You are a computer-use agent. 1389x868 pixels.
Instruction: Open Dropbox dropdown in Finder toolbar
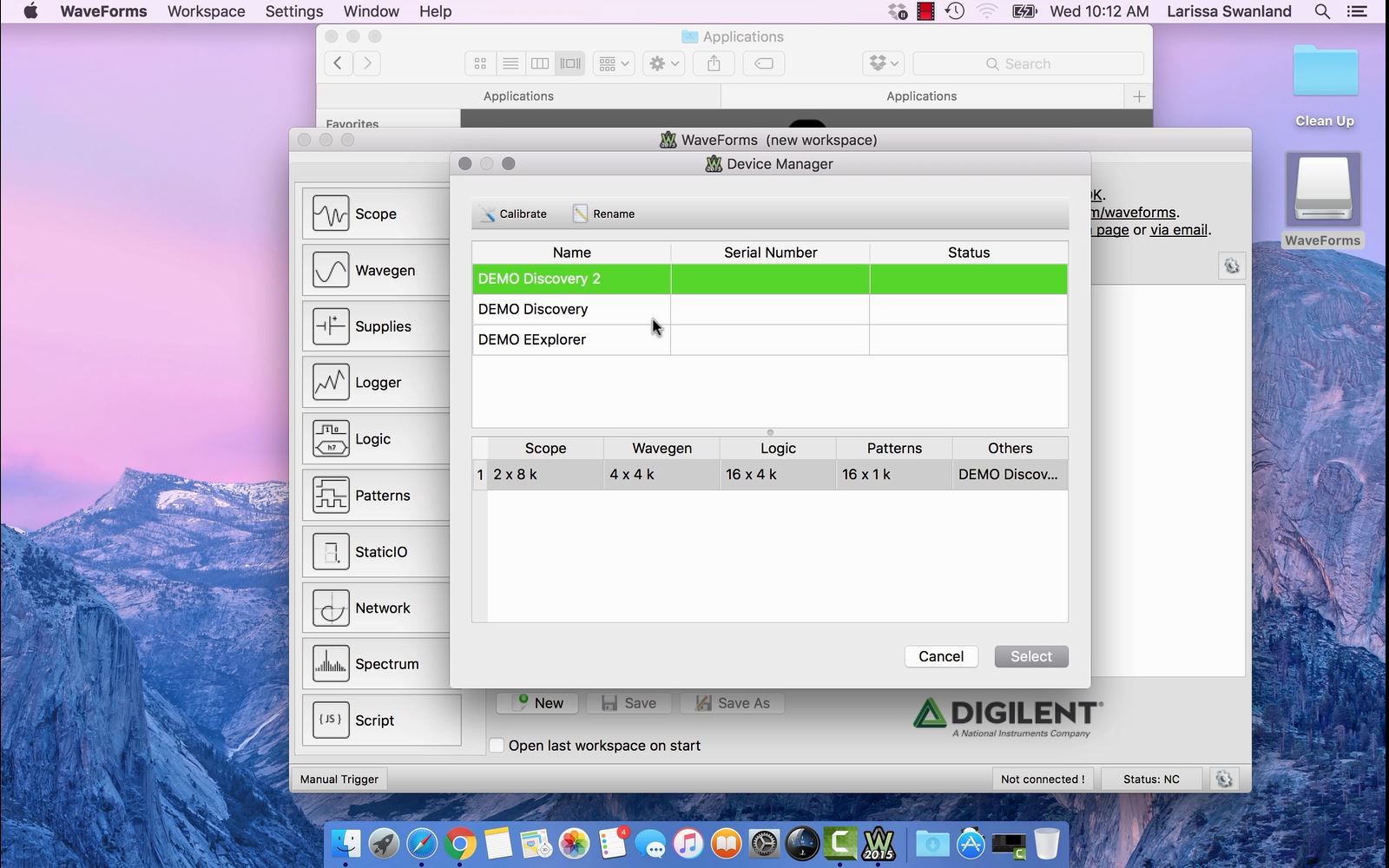tap(885, 63)
